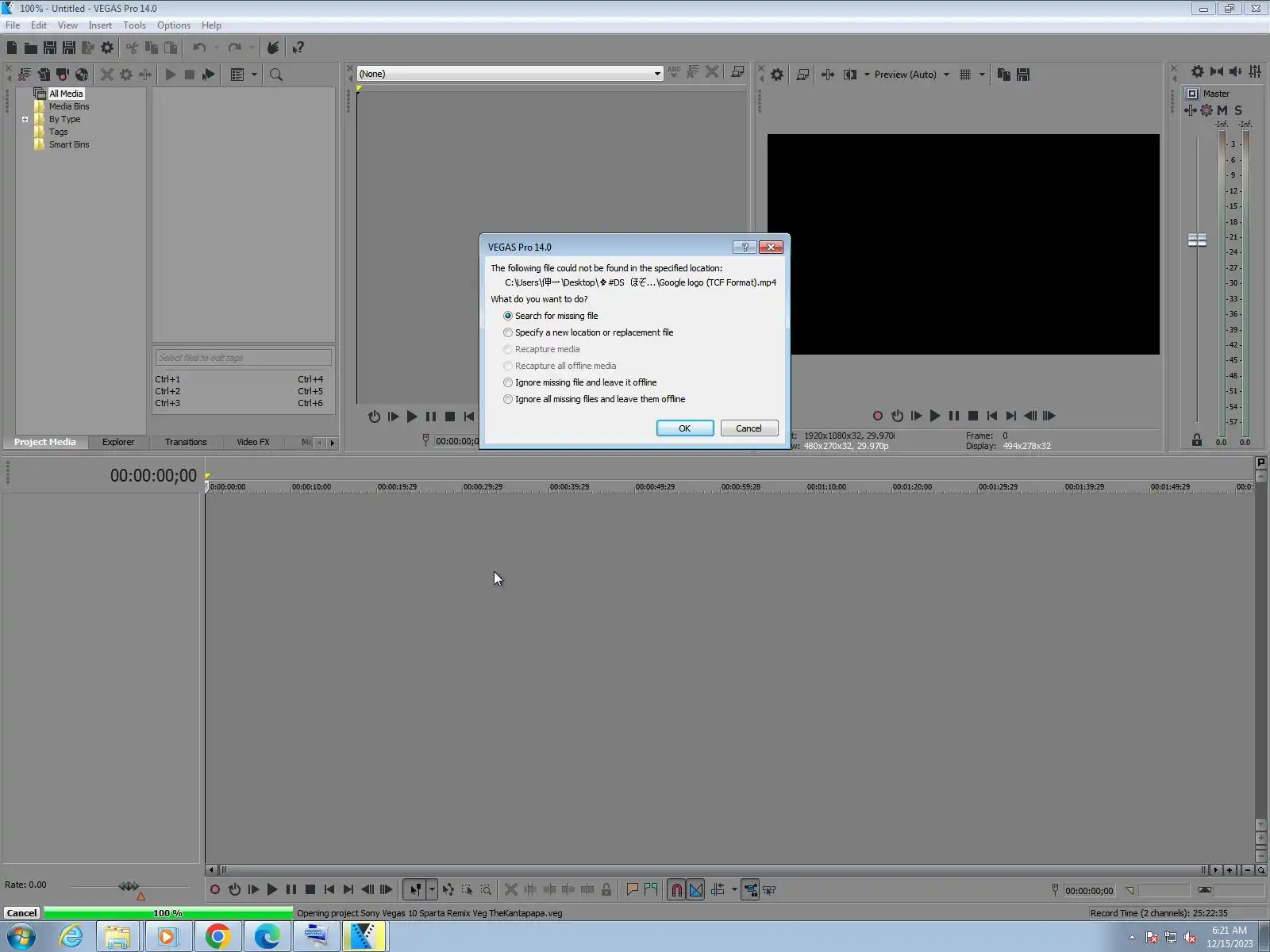Click the What's This help icon
Viewport: 1270px width, 952px height.
click(298, 48)
